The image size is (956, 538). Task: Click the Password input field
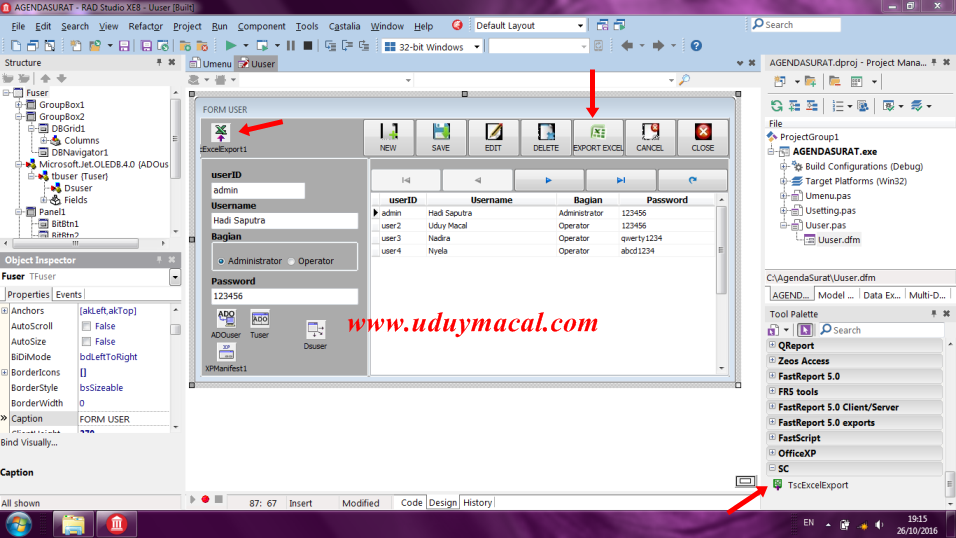click(284, 296)
